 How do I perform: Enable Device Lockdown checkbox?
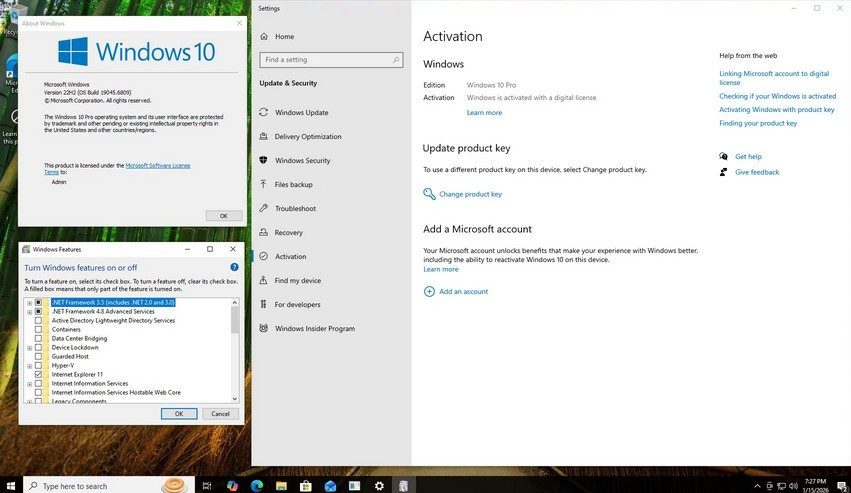39,347
